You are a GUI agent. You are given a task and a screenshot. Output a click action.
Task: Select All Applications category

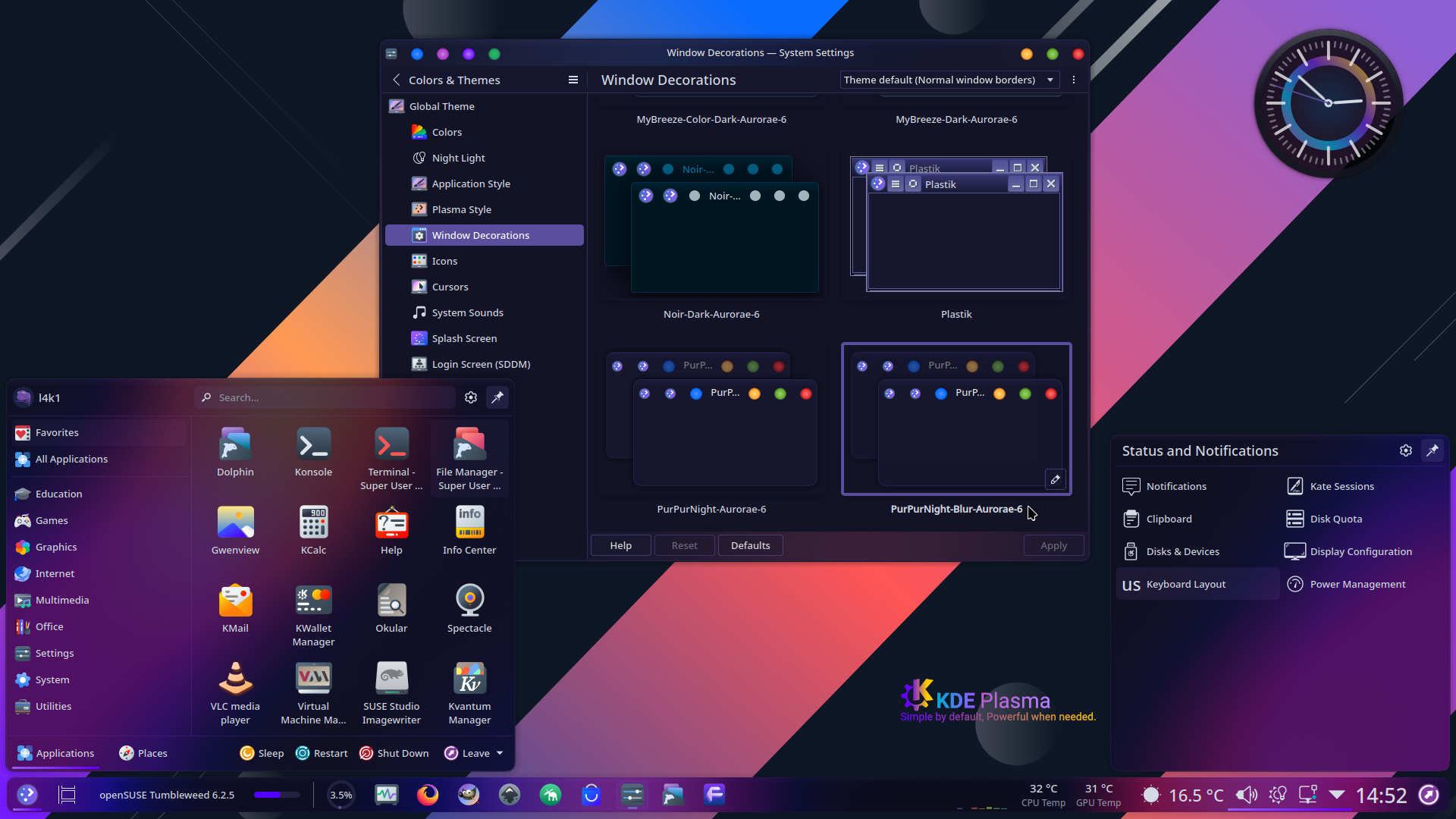pos(99,459)
